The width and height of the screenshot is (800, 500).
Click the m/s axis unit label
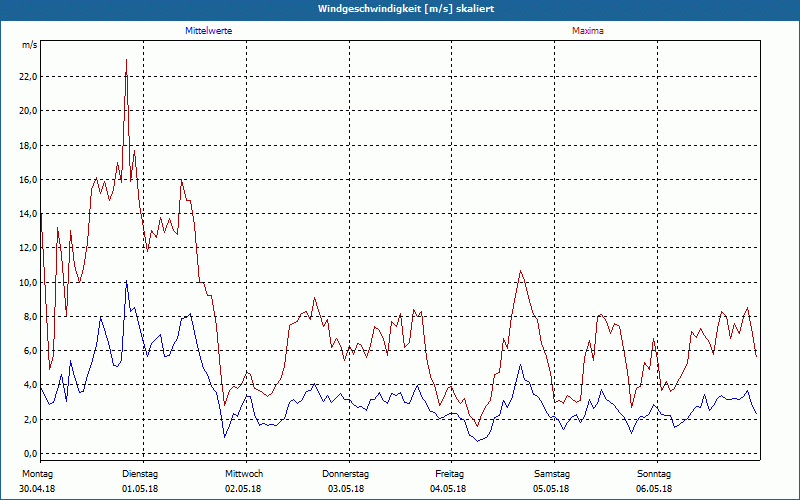point(30,45)
